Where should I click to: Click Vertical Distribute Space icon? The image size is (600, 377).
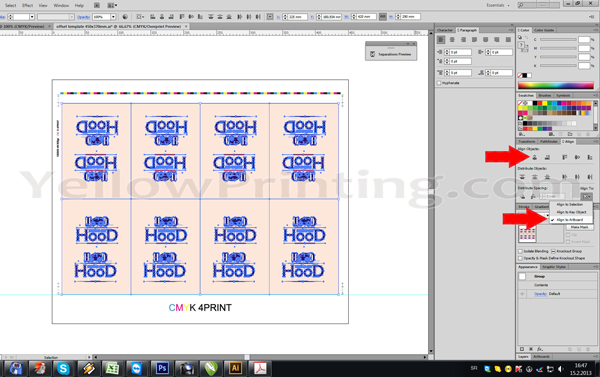[523, 196]
